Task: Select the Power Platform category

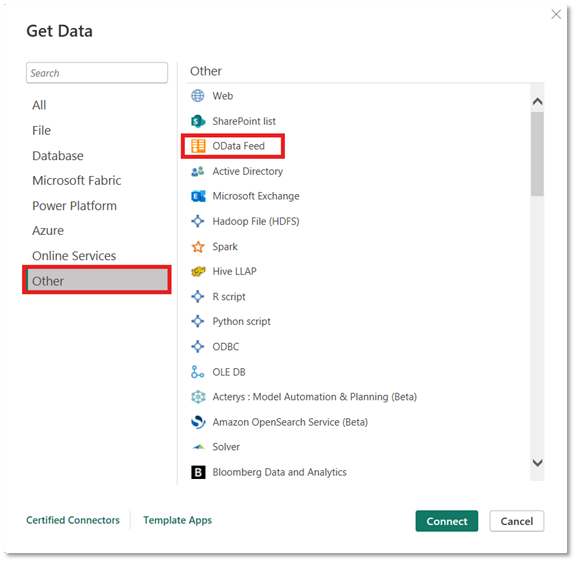Action: 74,206
